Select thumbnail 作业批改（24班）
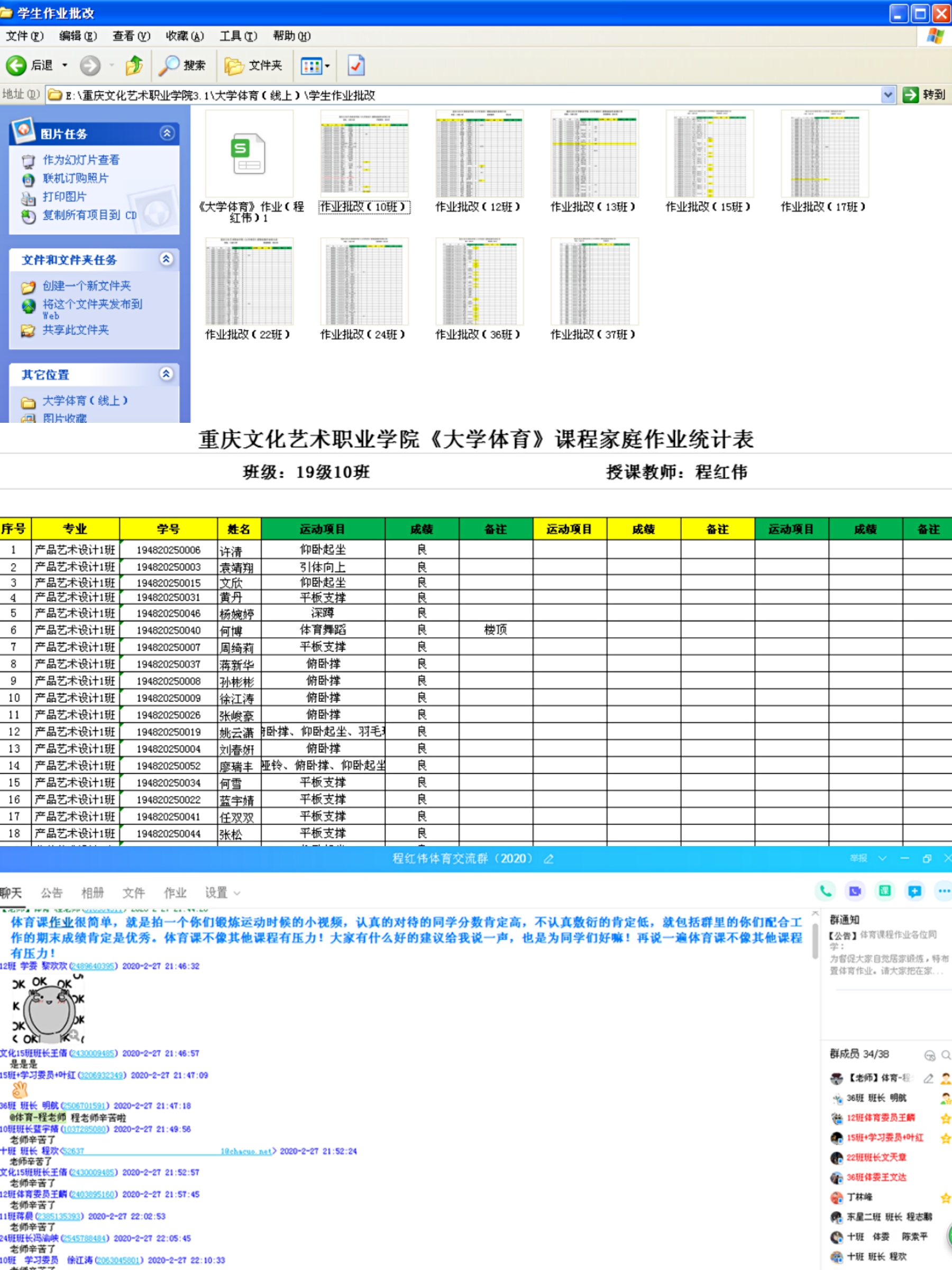952x1270 pixels. click(x=364, y=282)
